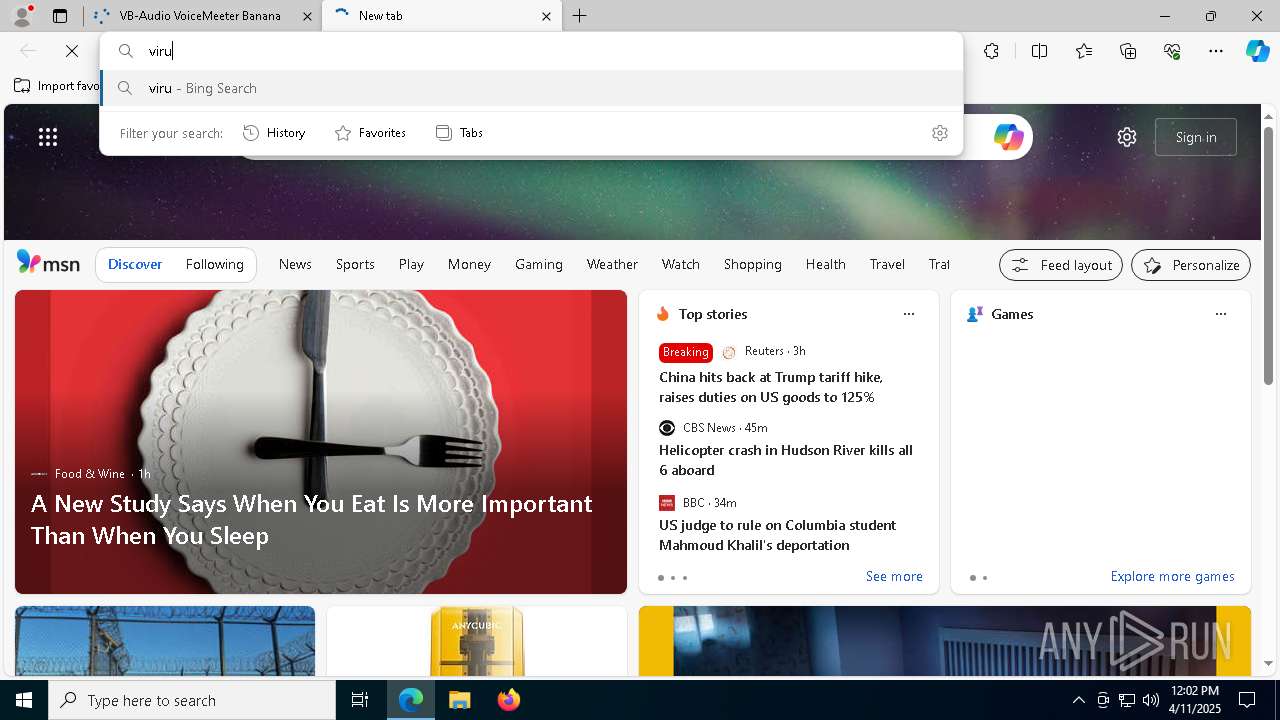Open the Travel category
The height and width of the screenshot is (720, 1280).
click(887, 264)
